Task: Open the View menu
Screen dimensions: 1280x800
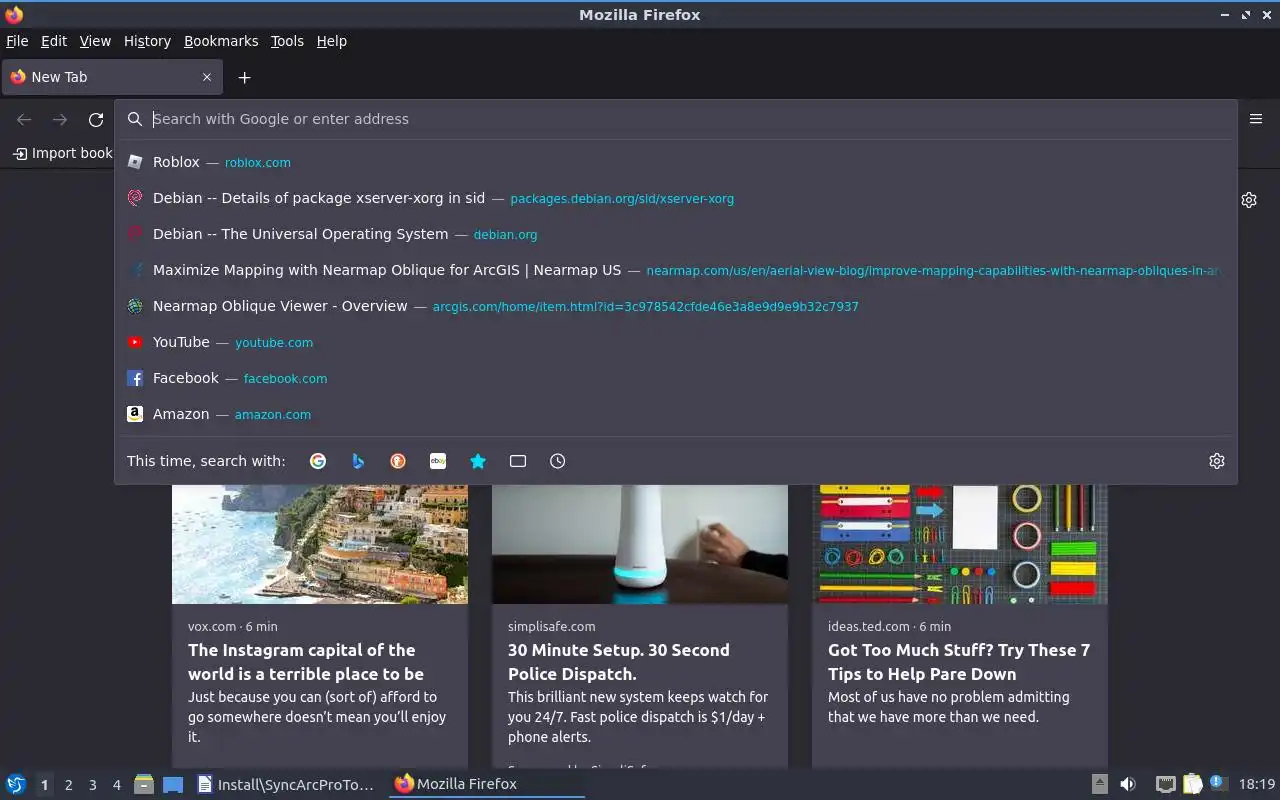Action: click(x=95, y=41)
